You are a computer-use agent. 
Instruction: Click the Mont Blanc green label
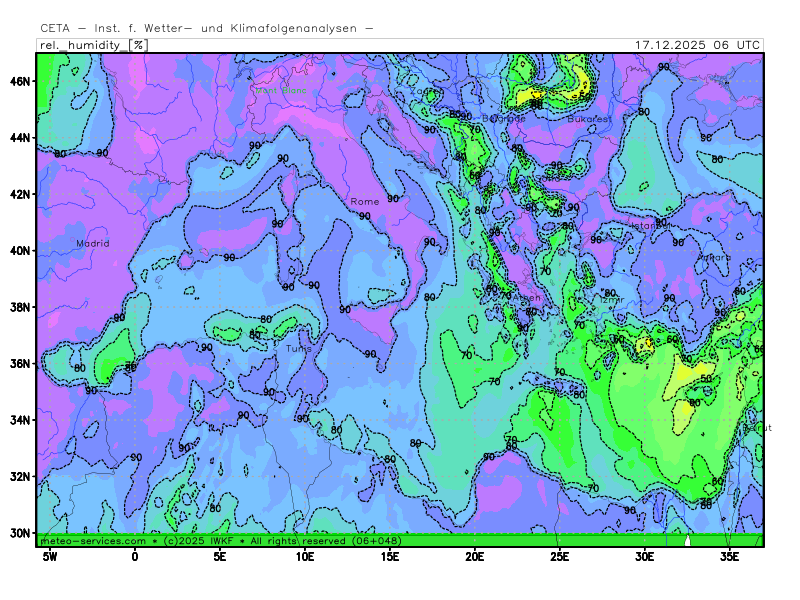coord(280,91)
